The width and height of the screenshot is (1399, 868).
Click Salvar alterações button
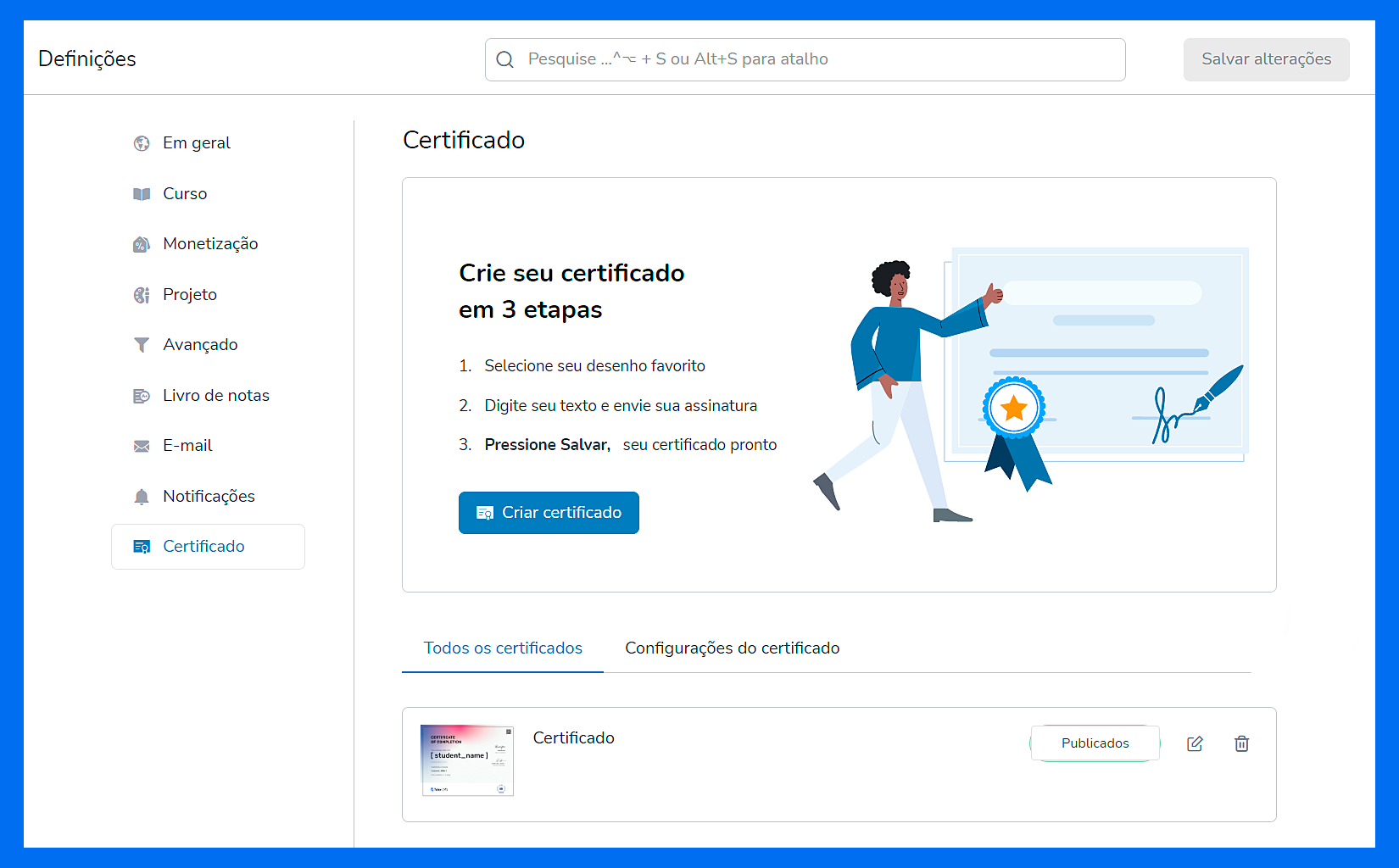pos(1266,59)
